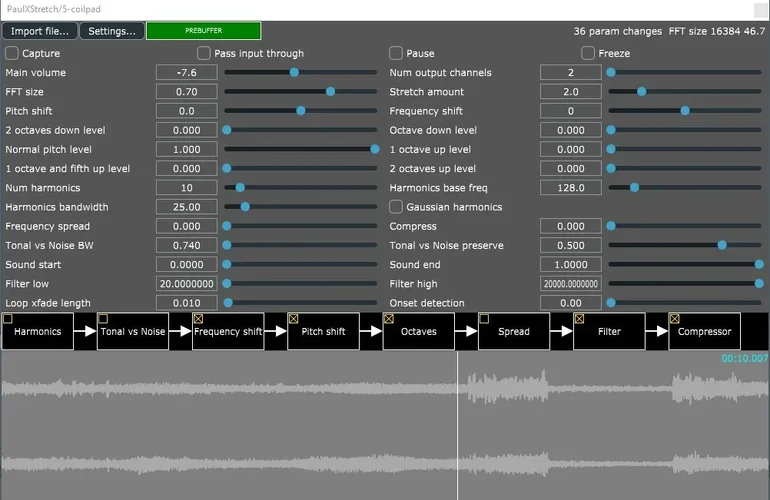Click the Frequency shift module box
The width and height of the screenshot is (770, 500).
pyautogui.click(x=228, y=332)
